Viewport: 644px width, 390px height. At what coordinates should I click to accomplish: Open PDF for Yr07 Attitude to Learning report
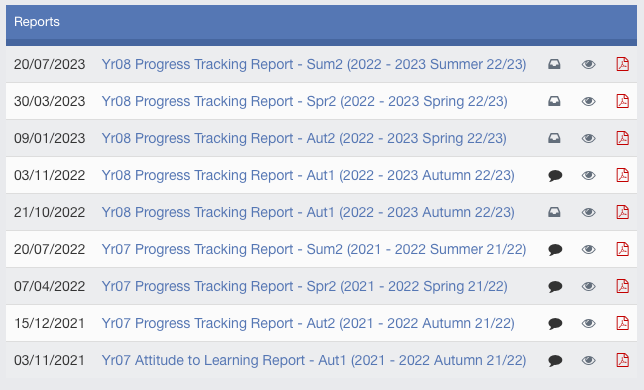click(623, 360)
